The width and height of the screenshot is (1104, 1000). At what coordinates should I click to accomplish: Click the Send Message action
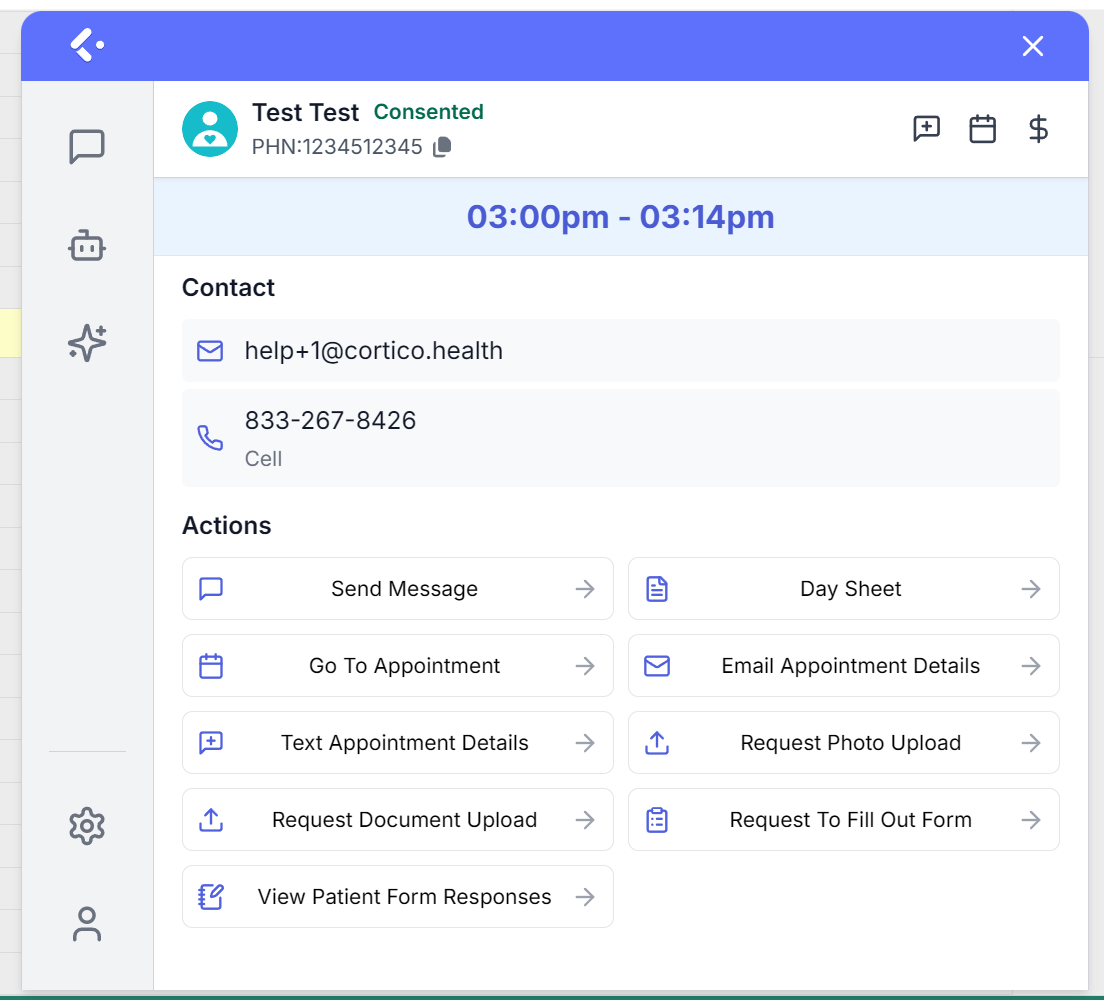[x=398, y=589]
